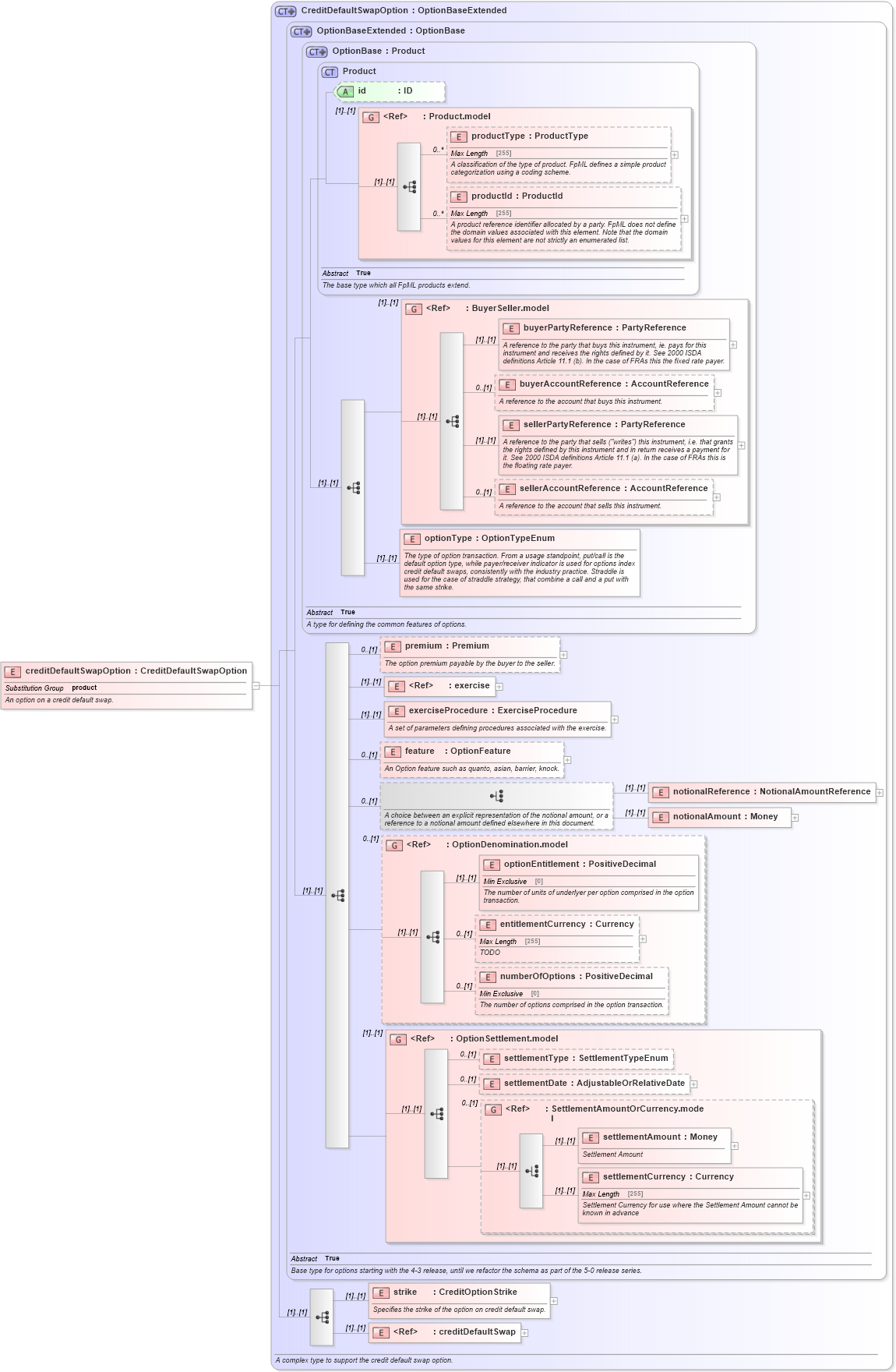
Task: Click the choice compositor icon above notional choice description
Action: click(496, 796)
